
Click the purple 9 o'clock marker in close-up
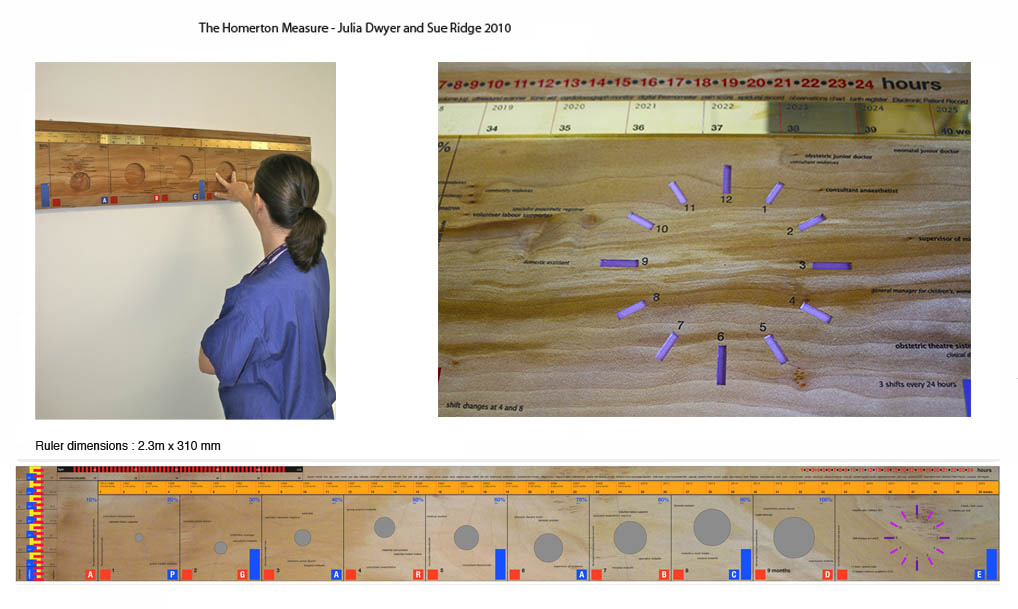tap(620, 263)
